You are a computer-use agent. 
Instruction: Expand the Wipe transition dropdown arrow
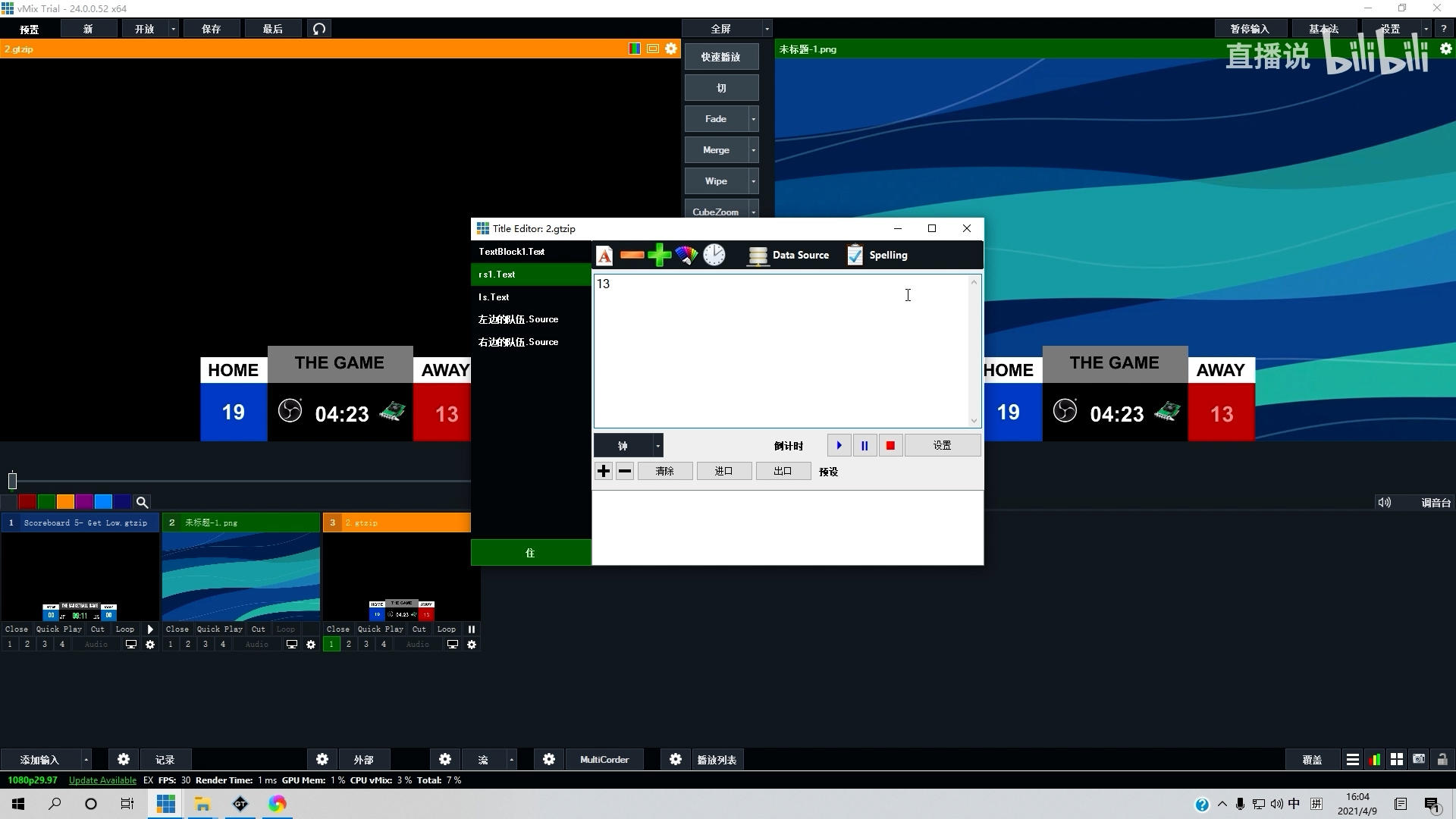753,181
